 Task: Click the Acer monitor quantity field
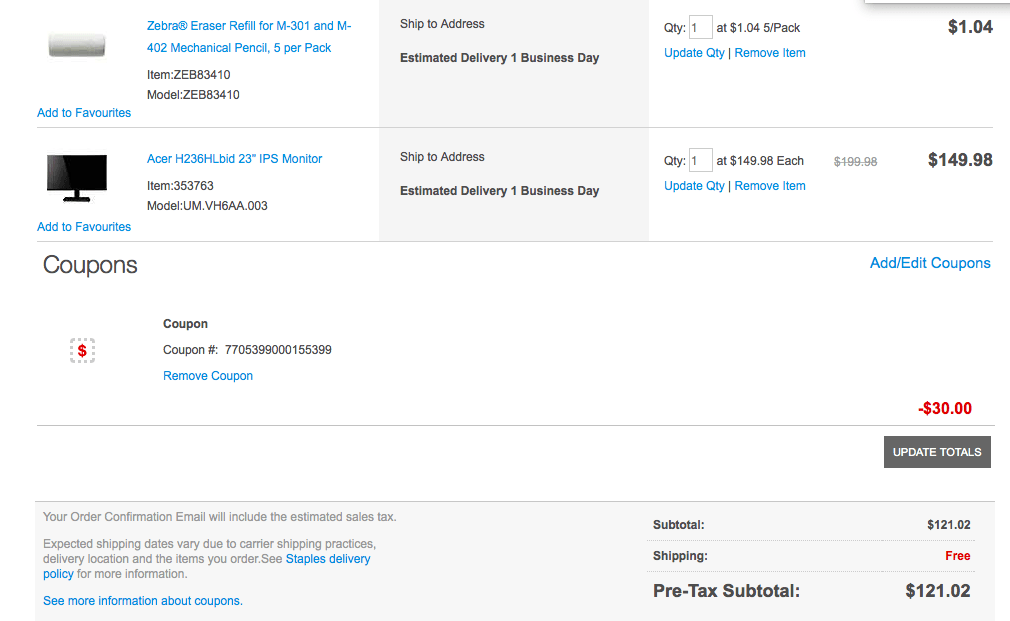point(701,160)
